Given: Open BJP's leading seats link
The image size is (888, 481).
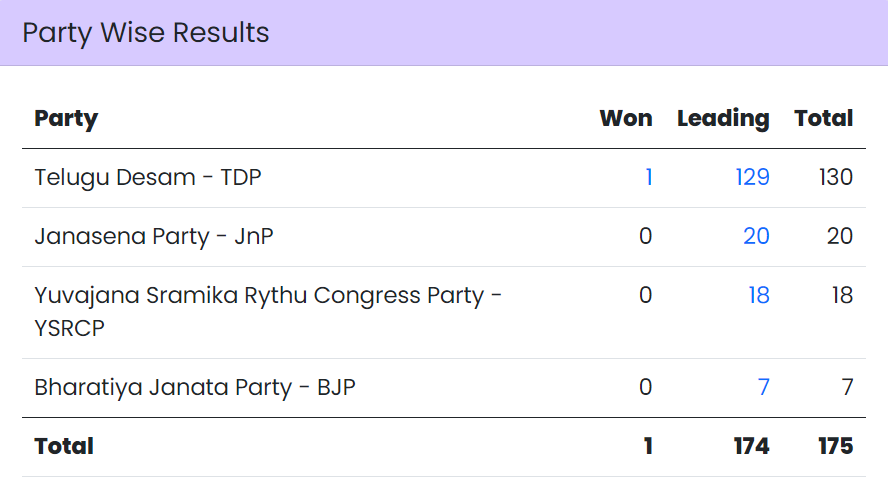Looking at the screenshot, I should pyautogui.click(x=764, y=387).
